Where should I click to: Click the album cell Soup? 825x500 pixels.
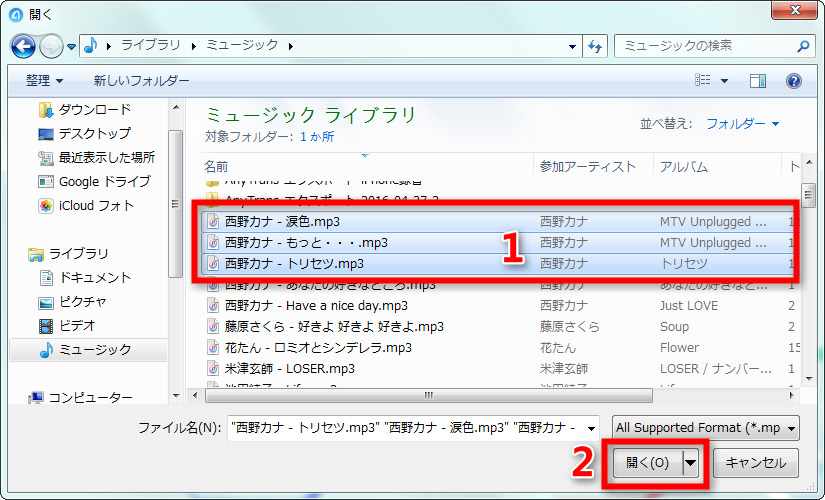(x=674, y=327)
